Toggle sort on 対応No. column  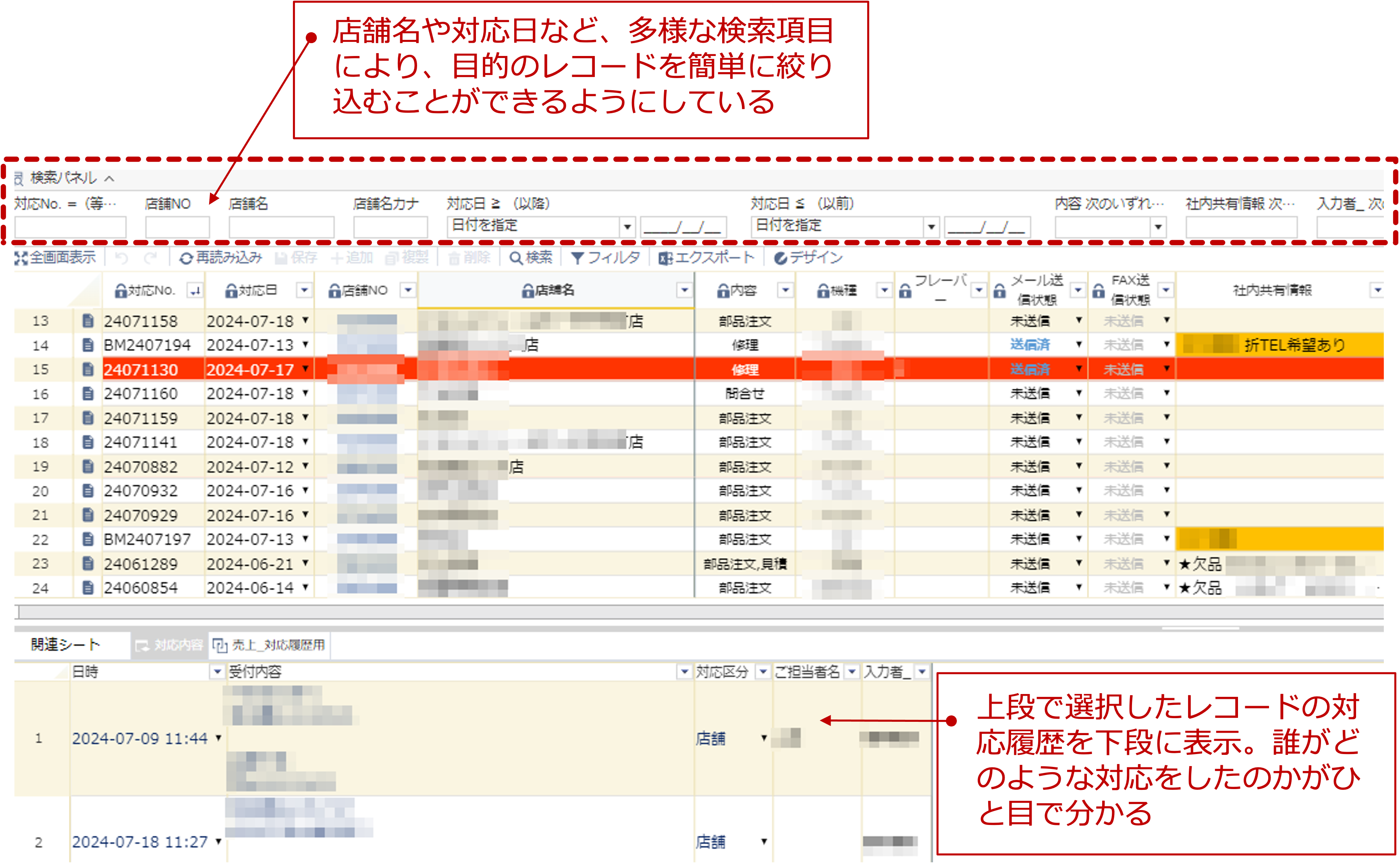195,291
